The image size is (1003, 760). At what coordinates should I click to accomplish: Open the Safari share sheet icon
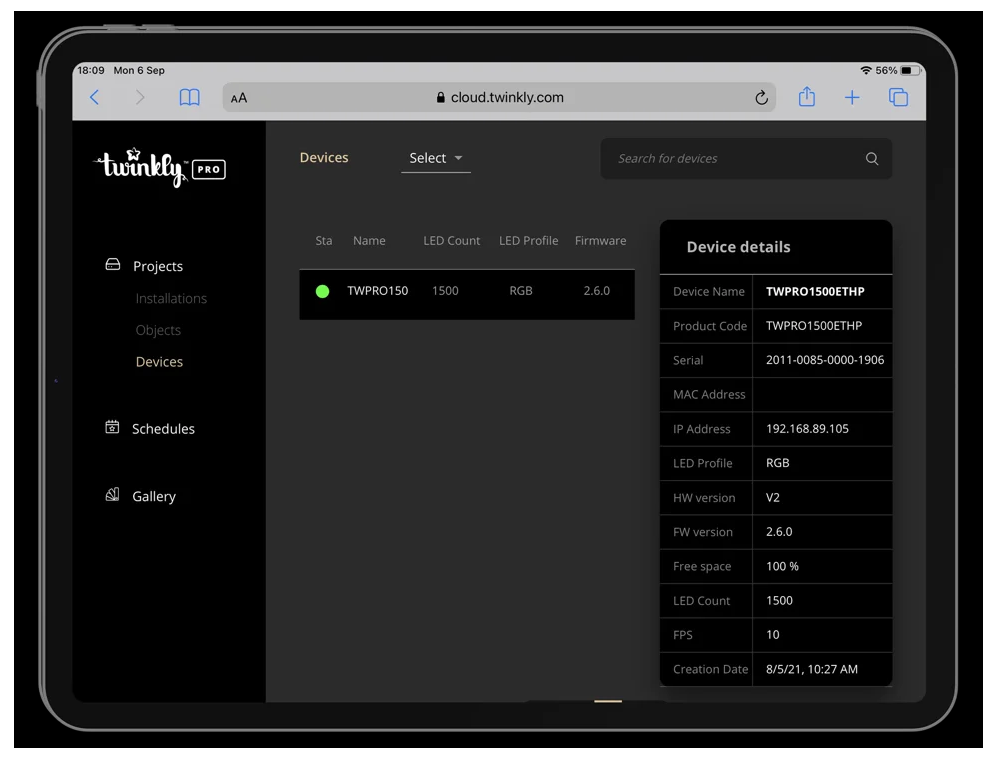tap(807, 97)
